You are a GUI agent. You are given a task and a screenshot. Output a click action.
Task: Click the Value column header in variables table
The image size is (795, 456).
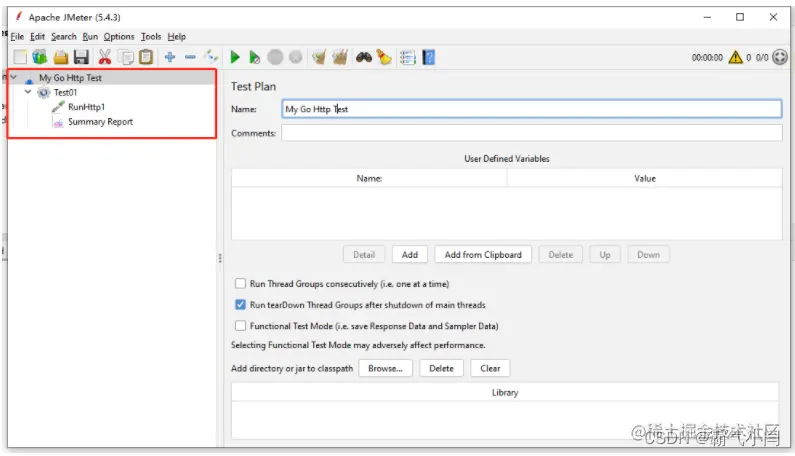tap(645, 179)
